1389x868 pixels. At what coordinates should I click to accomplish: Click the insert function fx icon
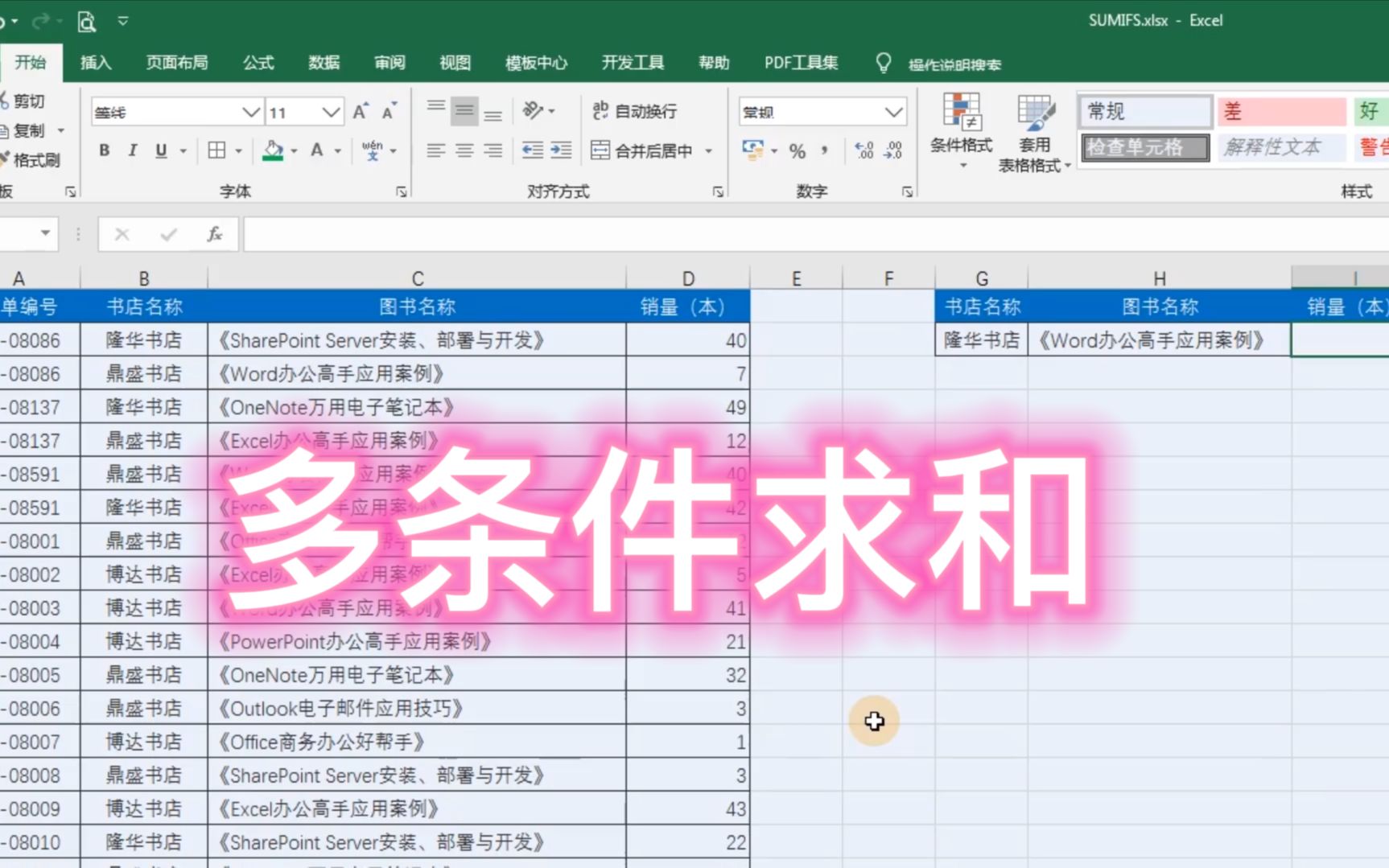214,234
